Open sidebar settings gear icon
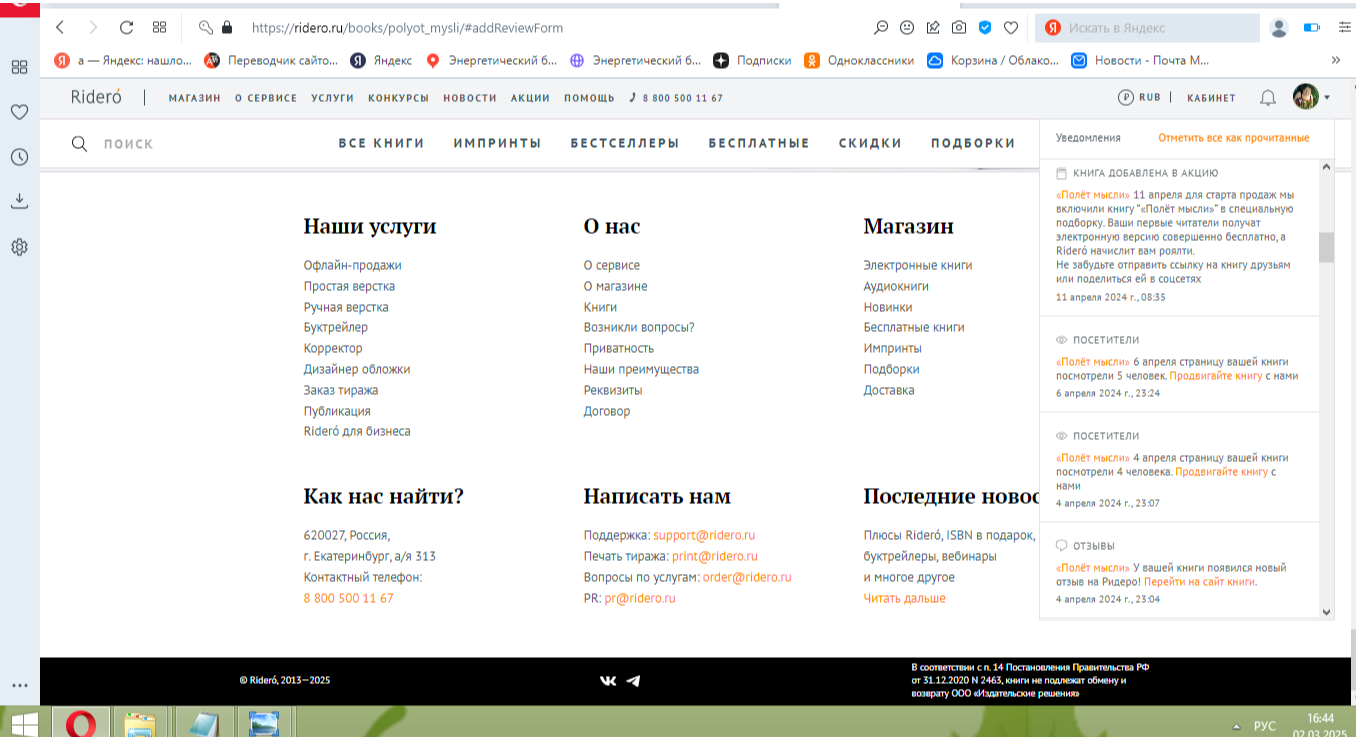 pyautogui.click(x=19, y=247)
